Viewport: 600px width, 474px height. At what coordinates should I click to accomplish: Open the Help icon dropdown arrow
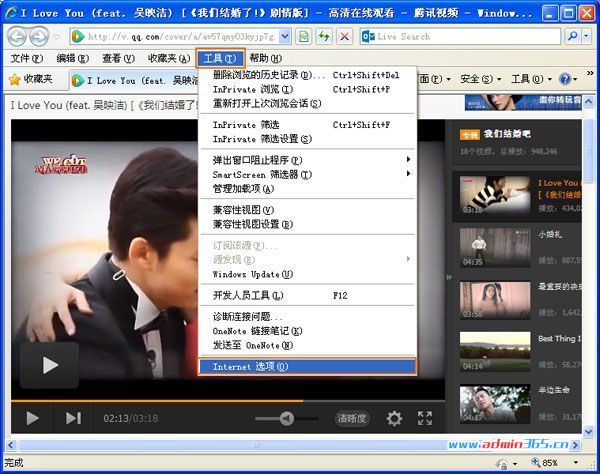[576, 79]
